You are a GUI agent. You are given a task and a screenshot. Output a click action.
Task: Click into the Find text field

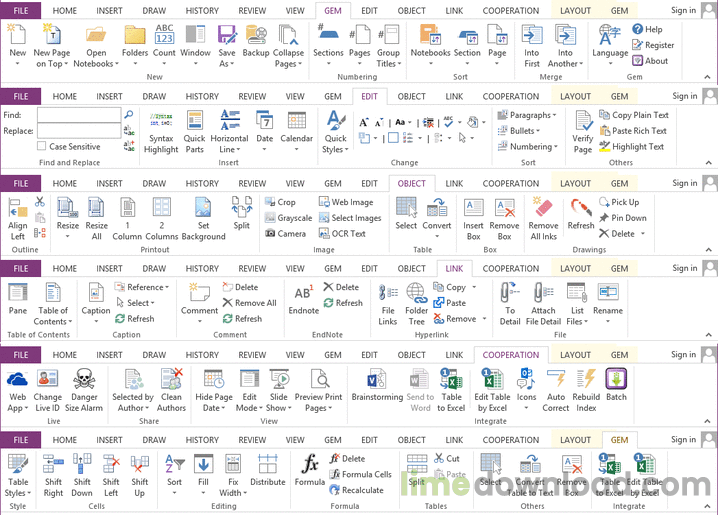tap(79, 115)
